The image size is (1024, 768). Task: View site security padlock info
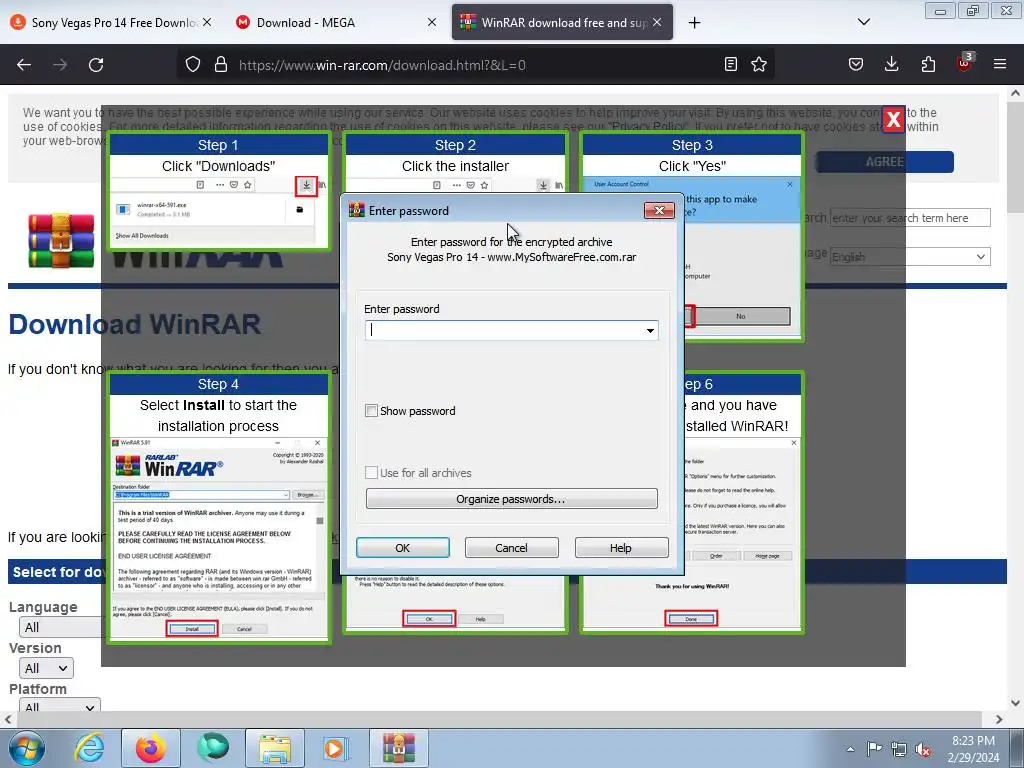point(221,65)
